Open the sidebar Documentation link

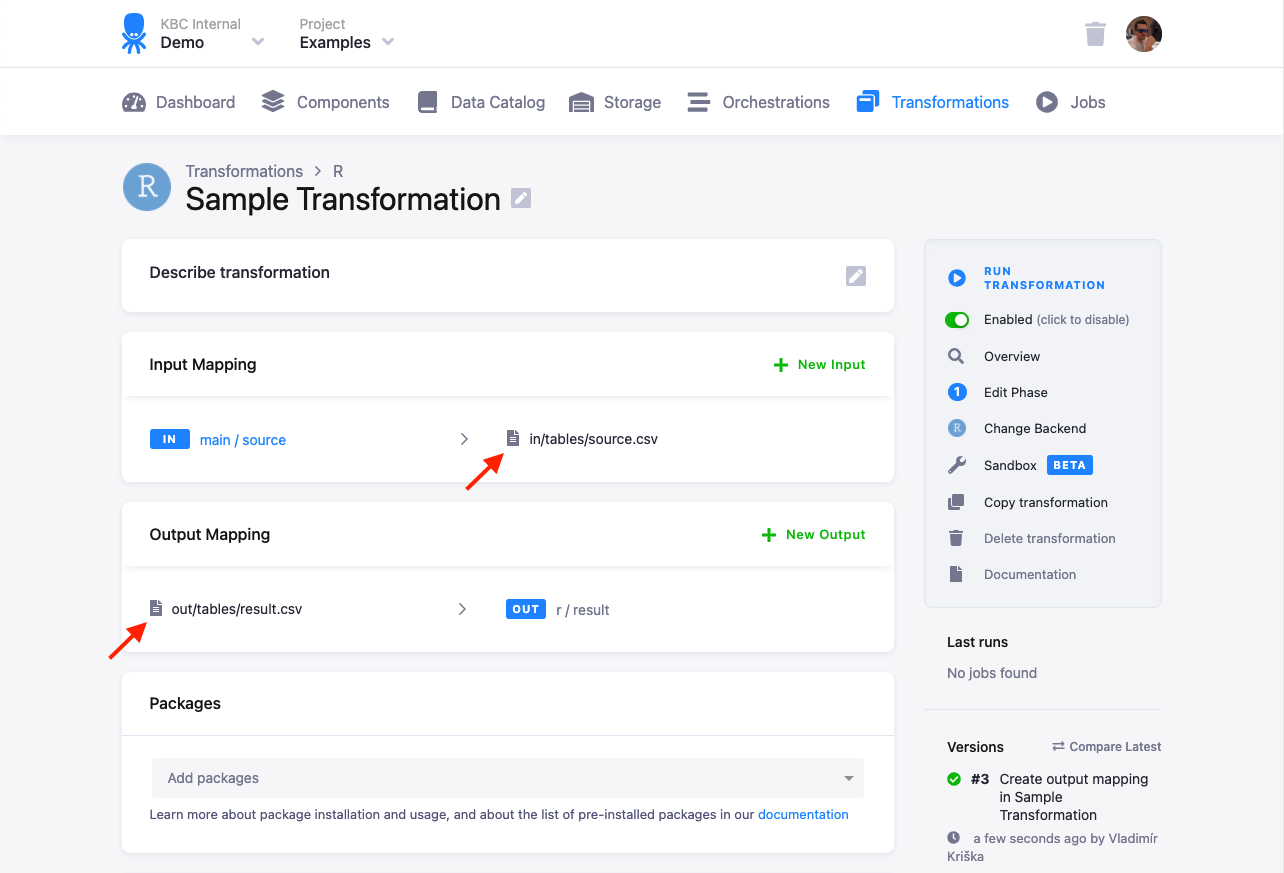(1030, 575)
